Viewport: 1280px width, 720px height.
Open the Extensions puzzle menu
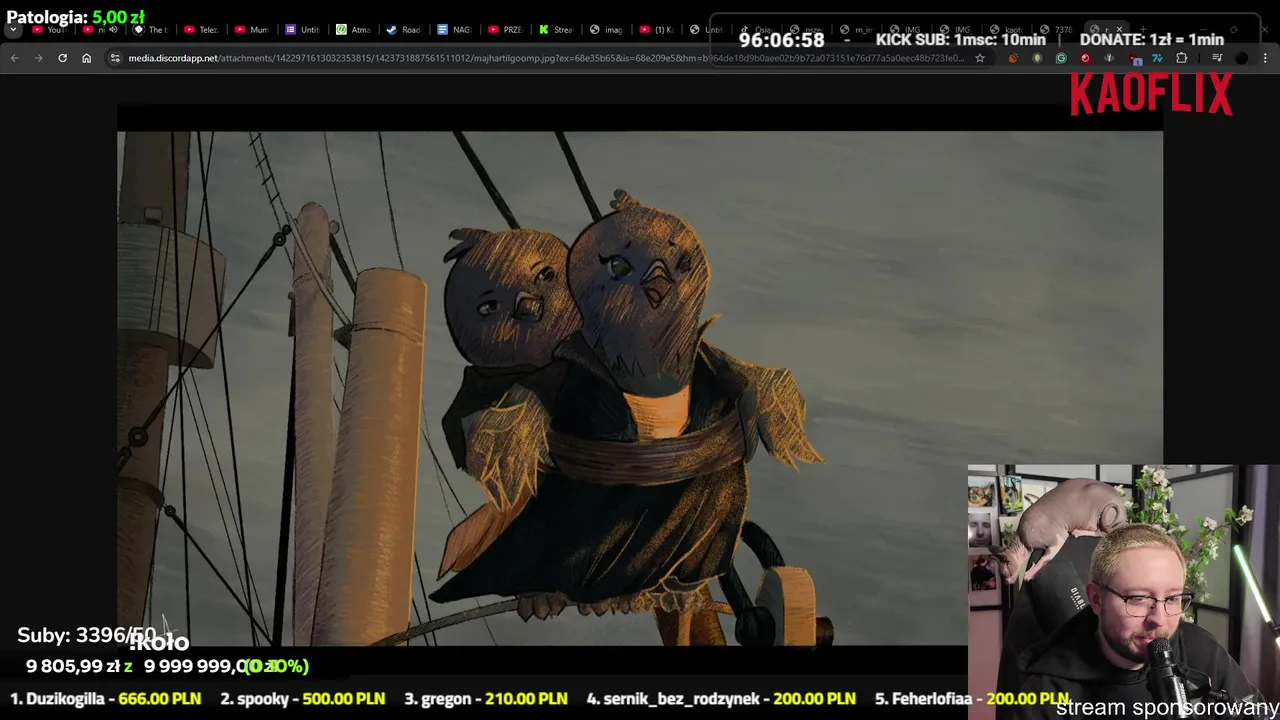click(x=1181, y=58)
